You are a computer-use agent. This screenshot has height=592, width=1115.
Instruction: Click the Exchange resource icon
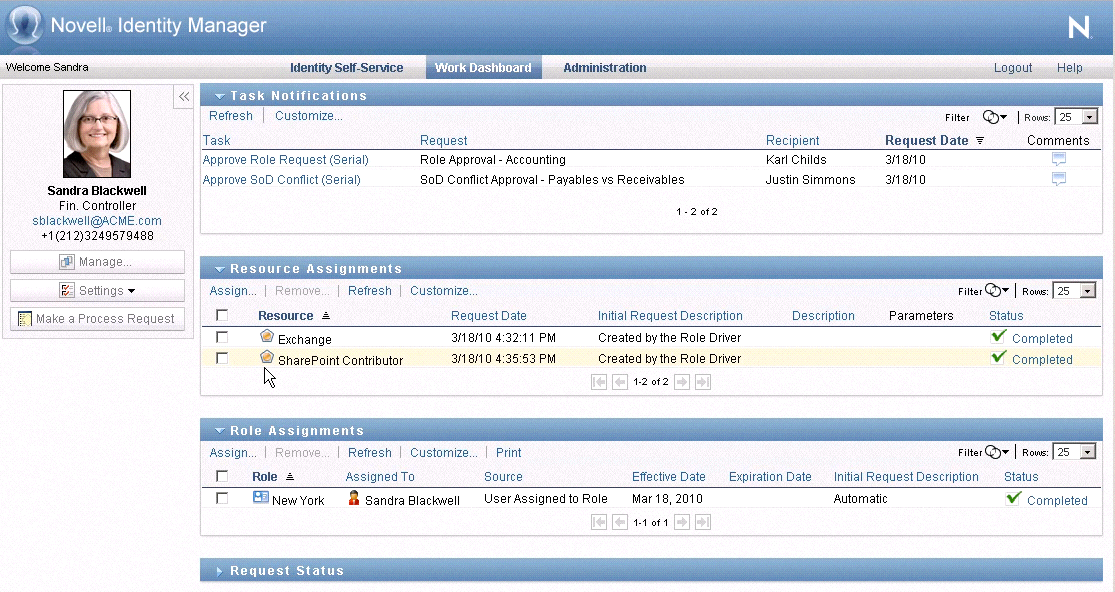[267, 336]
